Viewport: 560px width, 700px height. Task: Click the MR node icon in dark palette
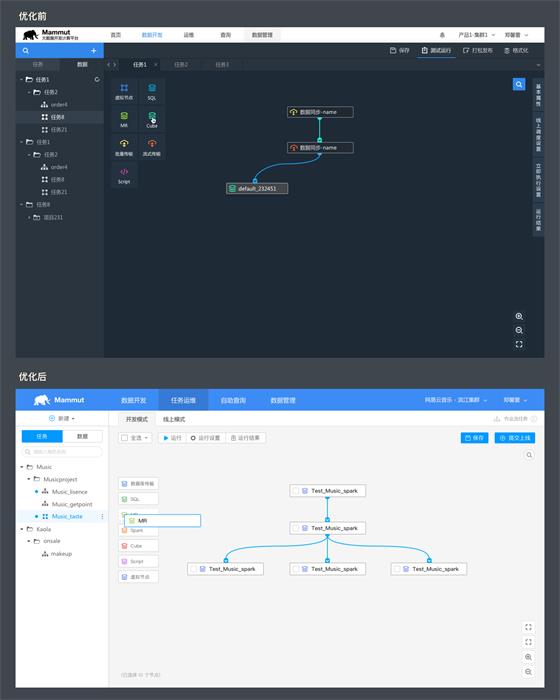pyautogui.click(x=124, y=119)
